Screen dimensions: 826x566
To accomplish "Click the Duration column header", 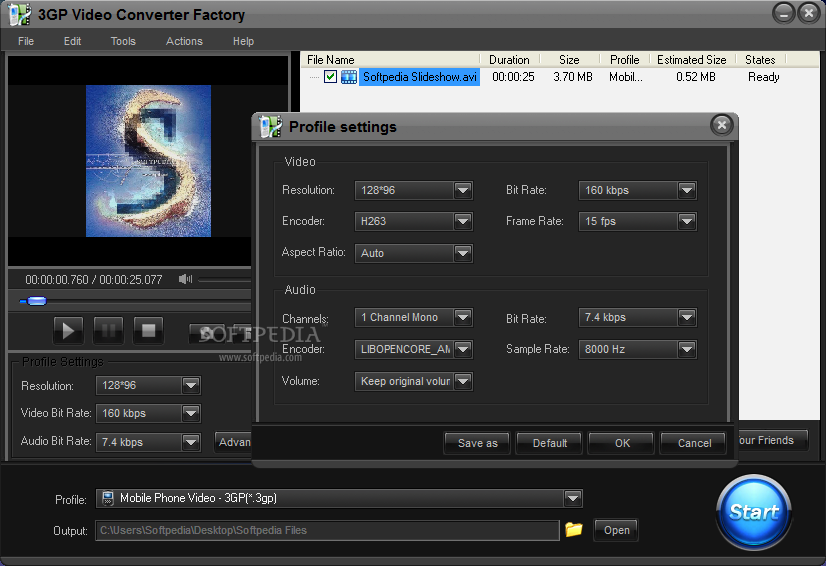I will pos(509,60).
